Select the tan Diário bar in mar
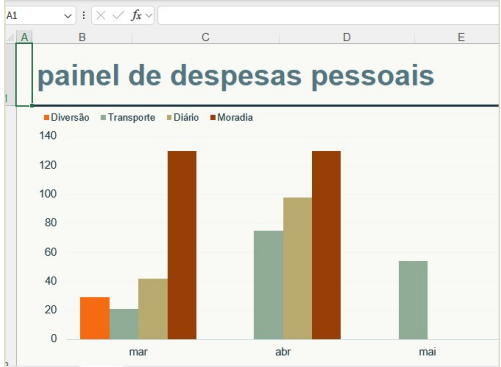This screenshot has height=367, width=501. [153, 309]
